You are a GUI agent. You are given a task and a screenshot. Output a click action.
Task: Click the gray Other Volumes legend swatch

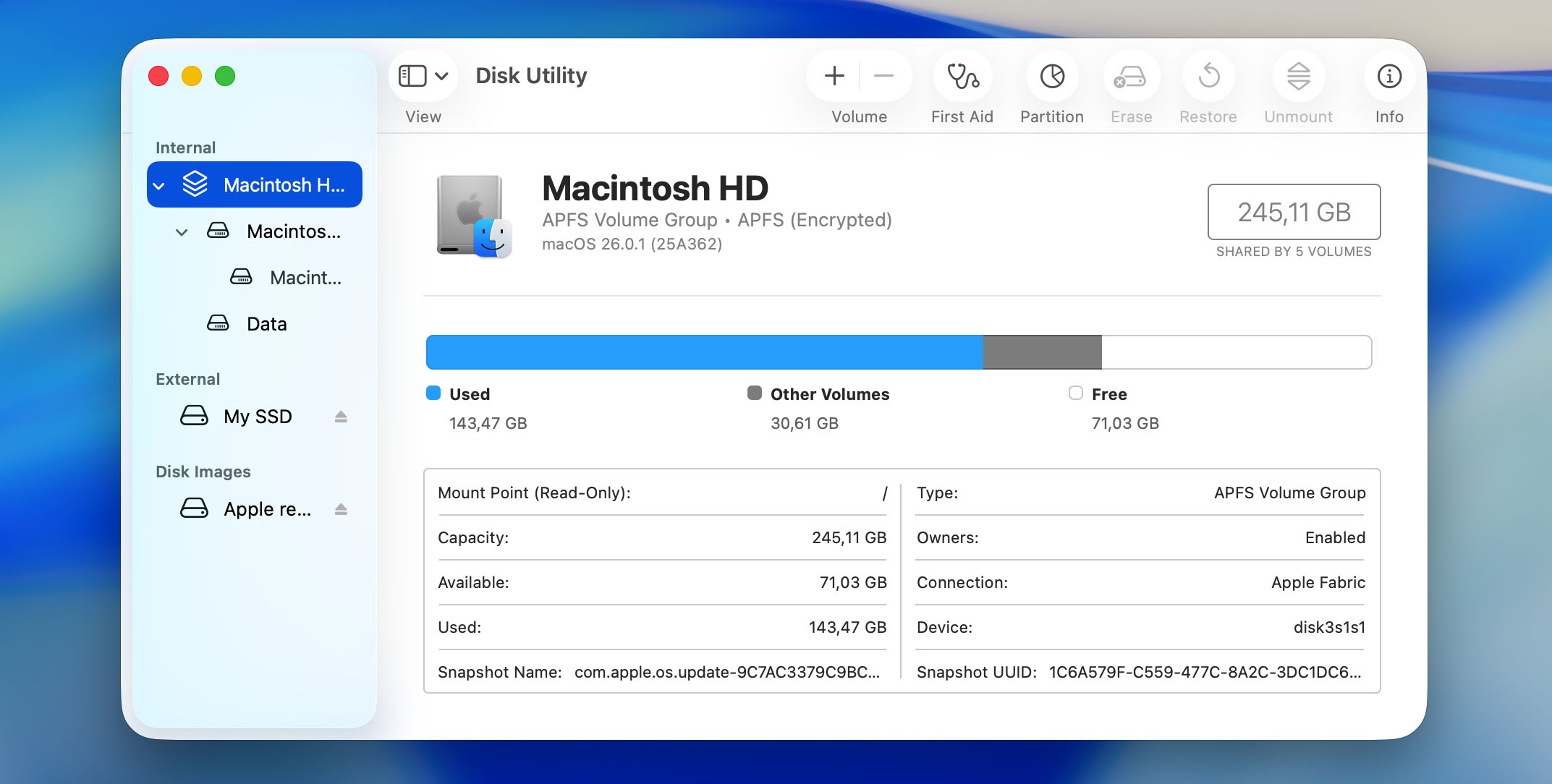[x=755, y=393]
